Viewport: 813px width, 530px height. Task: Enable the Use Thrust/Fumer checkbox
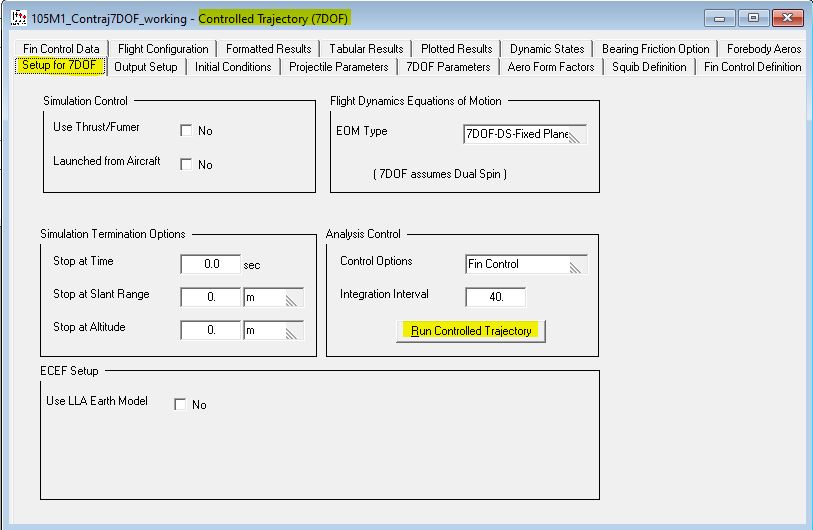coord(186,131)
